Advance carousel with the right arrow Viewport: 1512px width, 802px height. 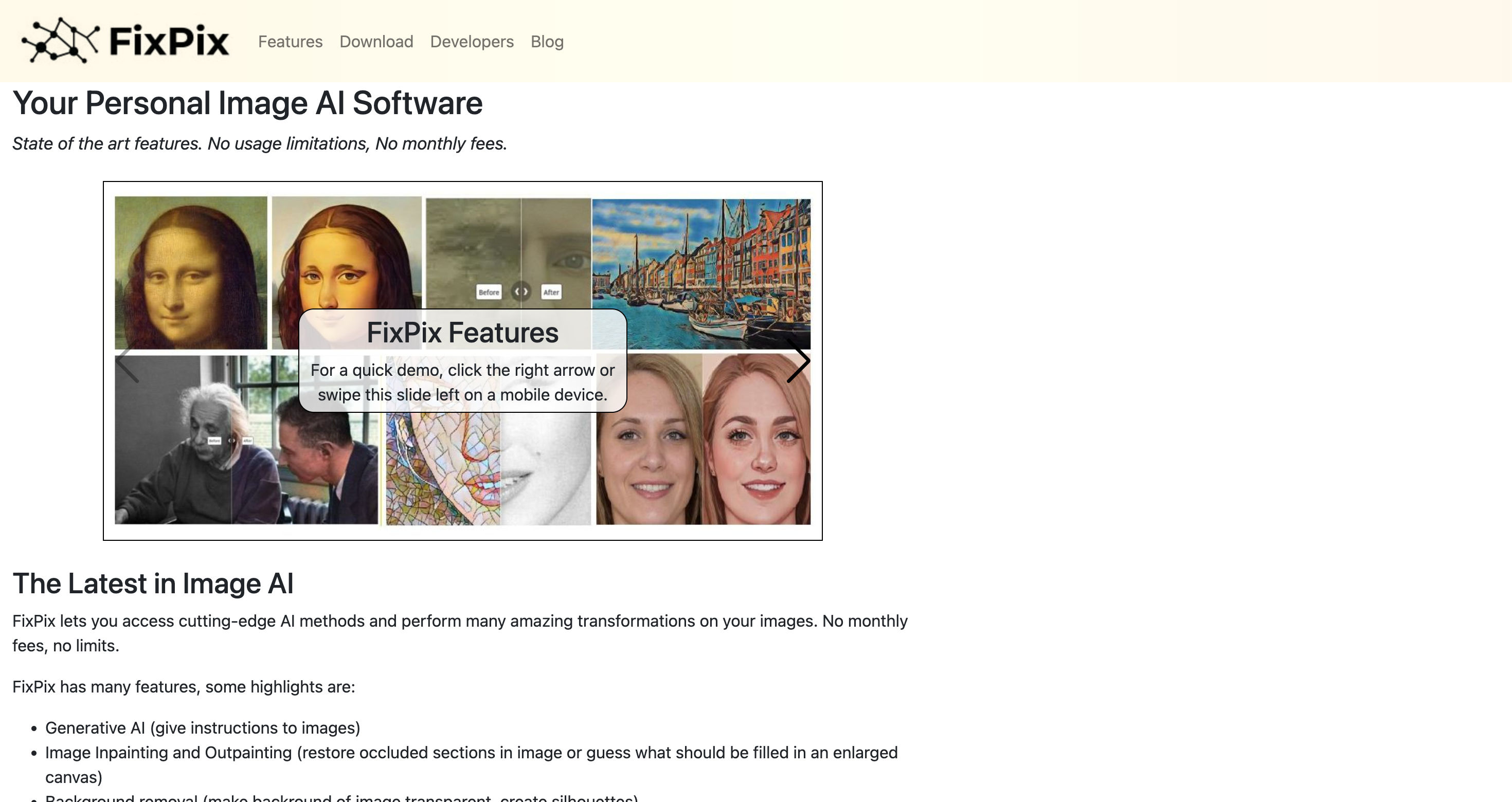click(798, 361)
